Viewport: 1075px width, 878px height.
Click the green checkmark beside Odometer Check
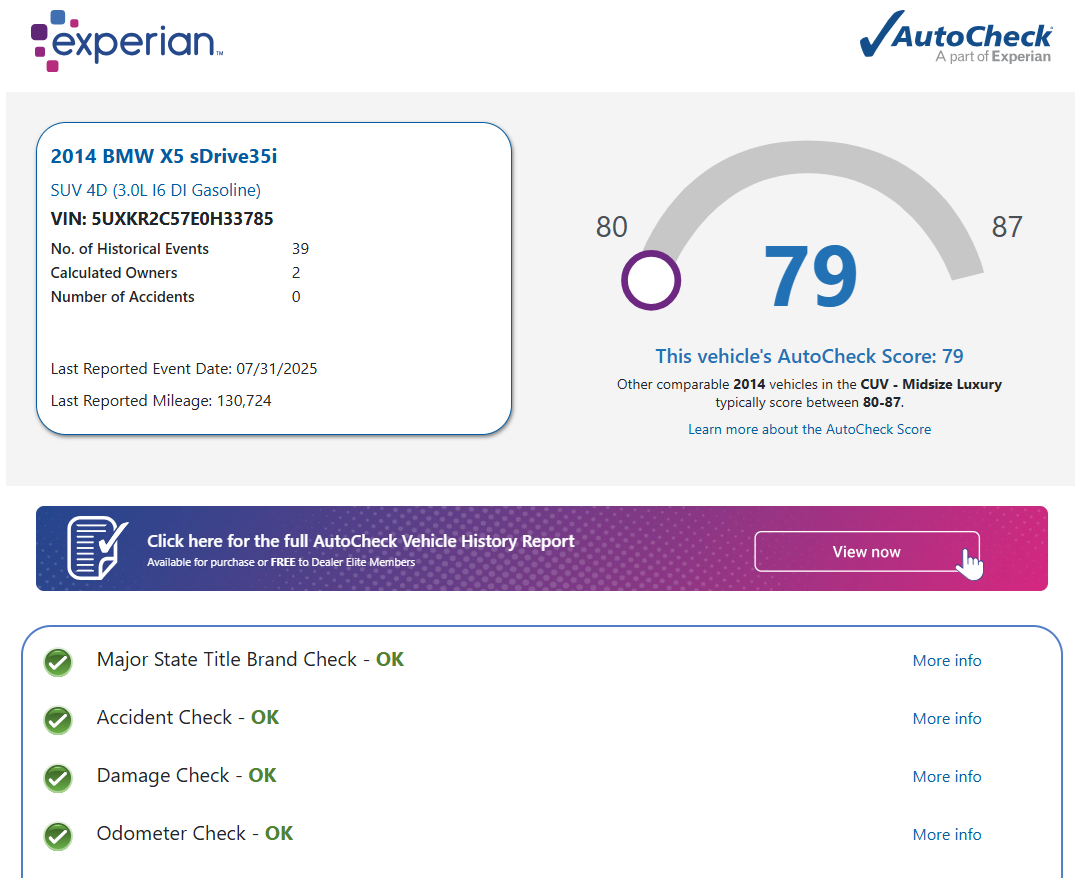click(58, 836)
